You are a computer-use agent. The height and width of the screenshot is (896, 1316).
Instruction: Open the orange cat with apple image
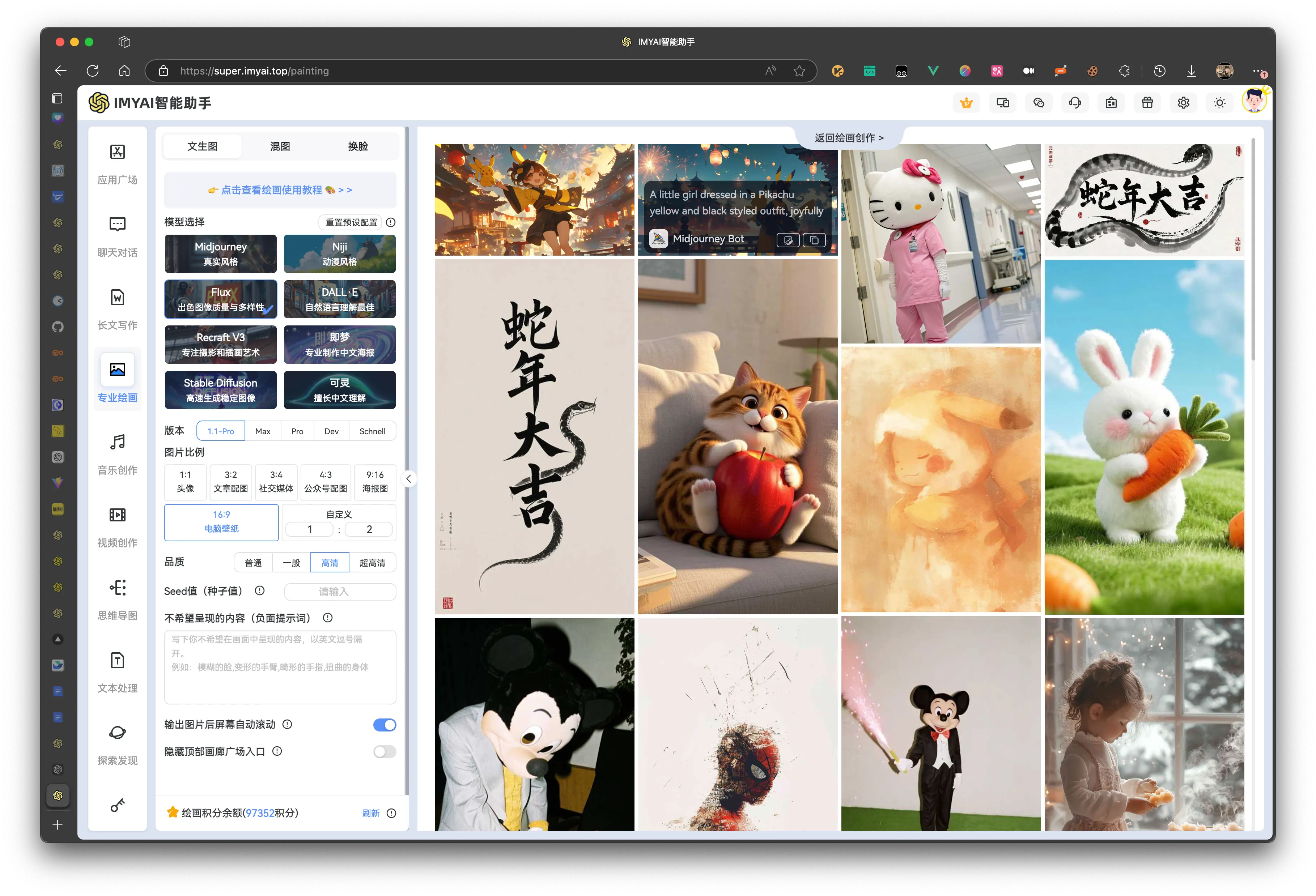(x=737, y=436)
